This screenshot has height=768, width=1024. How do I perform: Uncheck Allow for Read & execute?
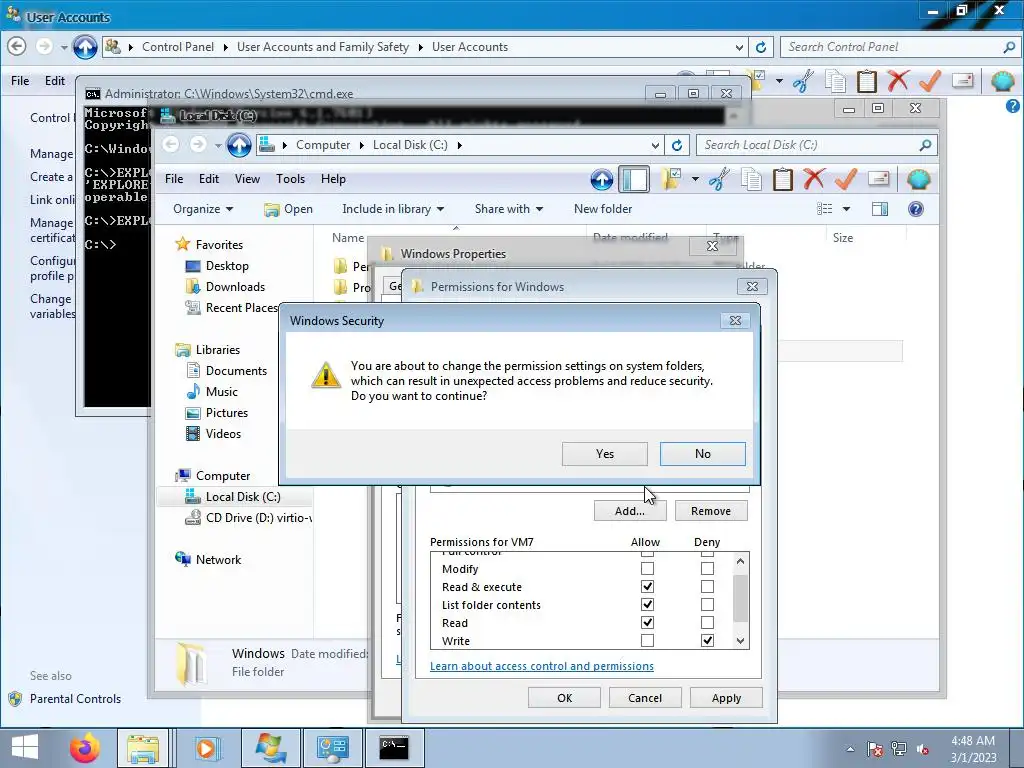647,586
